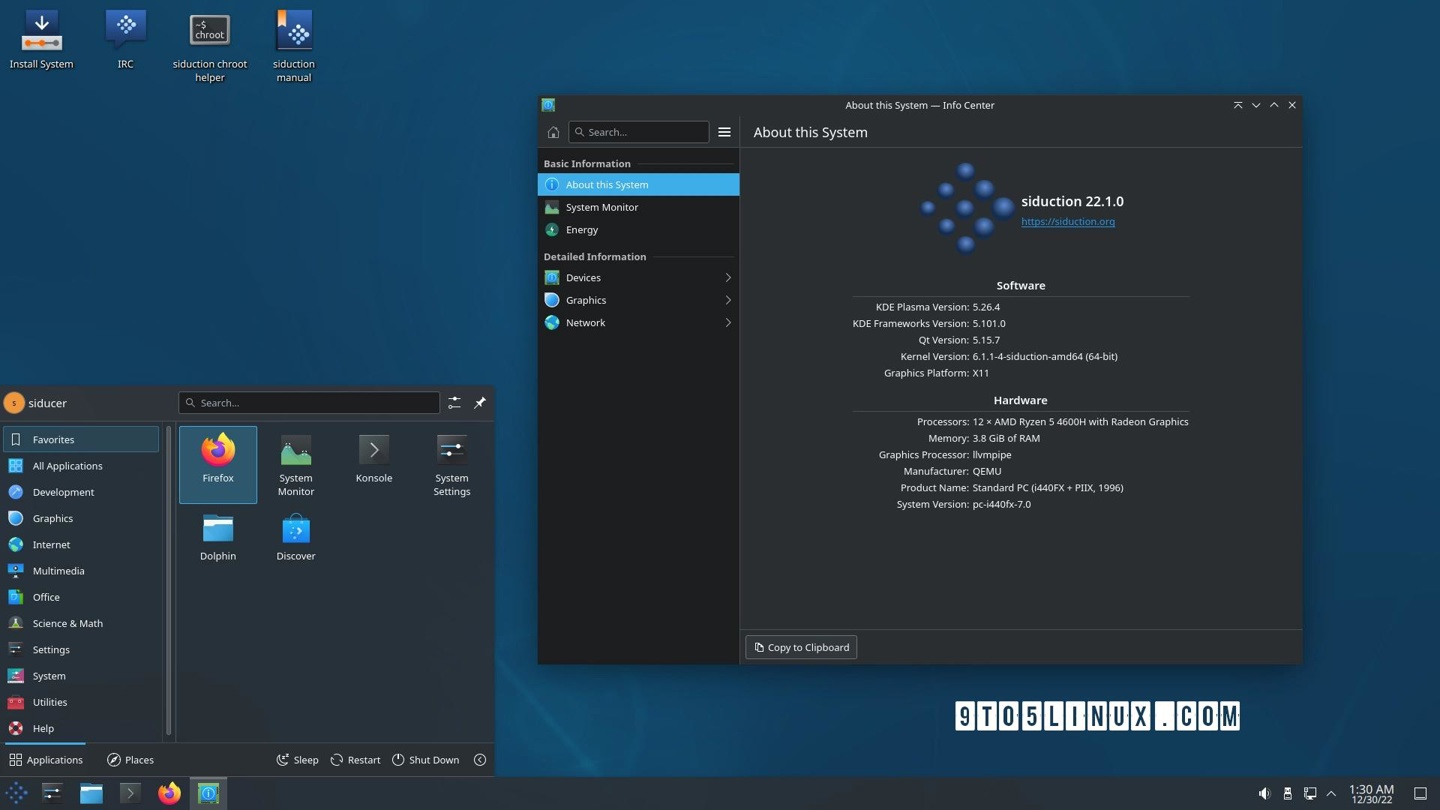Expand the Graphics category in Info Center
Viewport: 1440px width, 810px height.
pos(638,300)
